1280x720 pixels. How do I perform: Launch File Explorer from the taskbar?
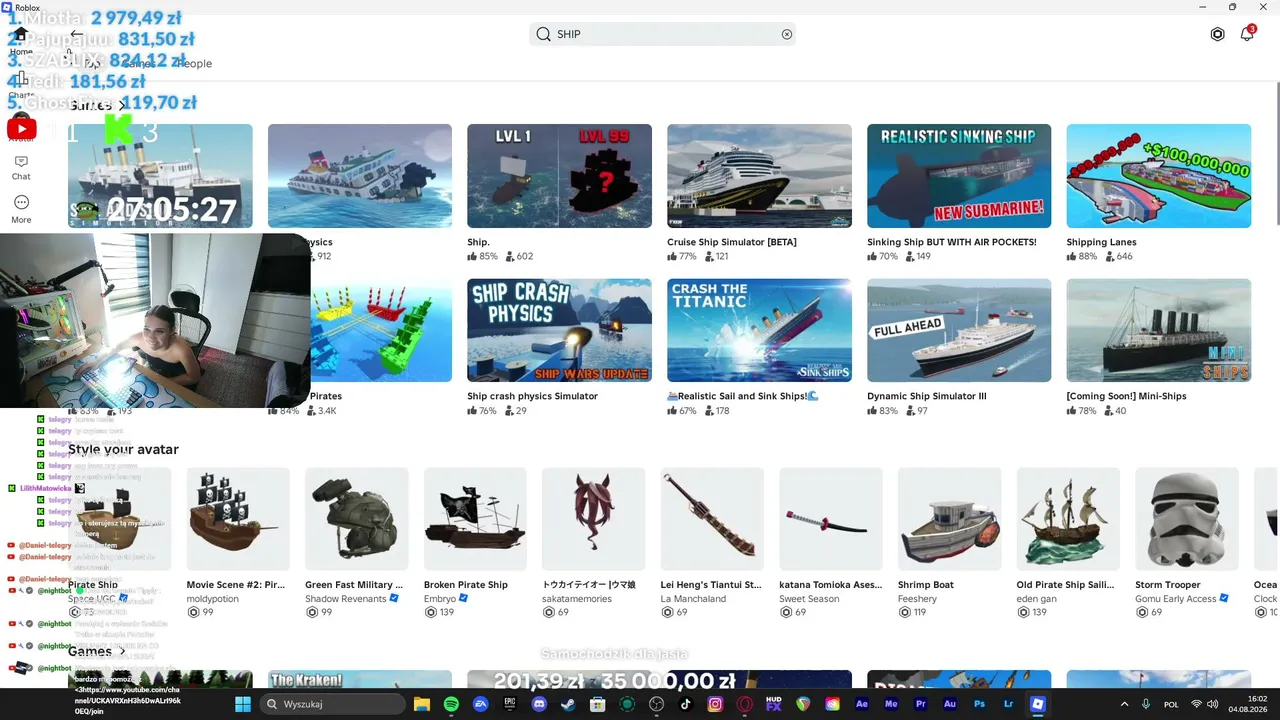[x=422, y=704]
